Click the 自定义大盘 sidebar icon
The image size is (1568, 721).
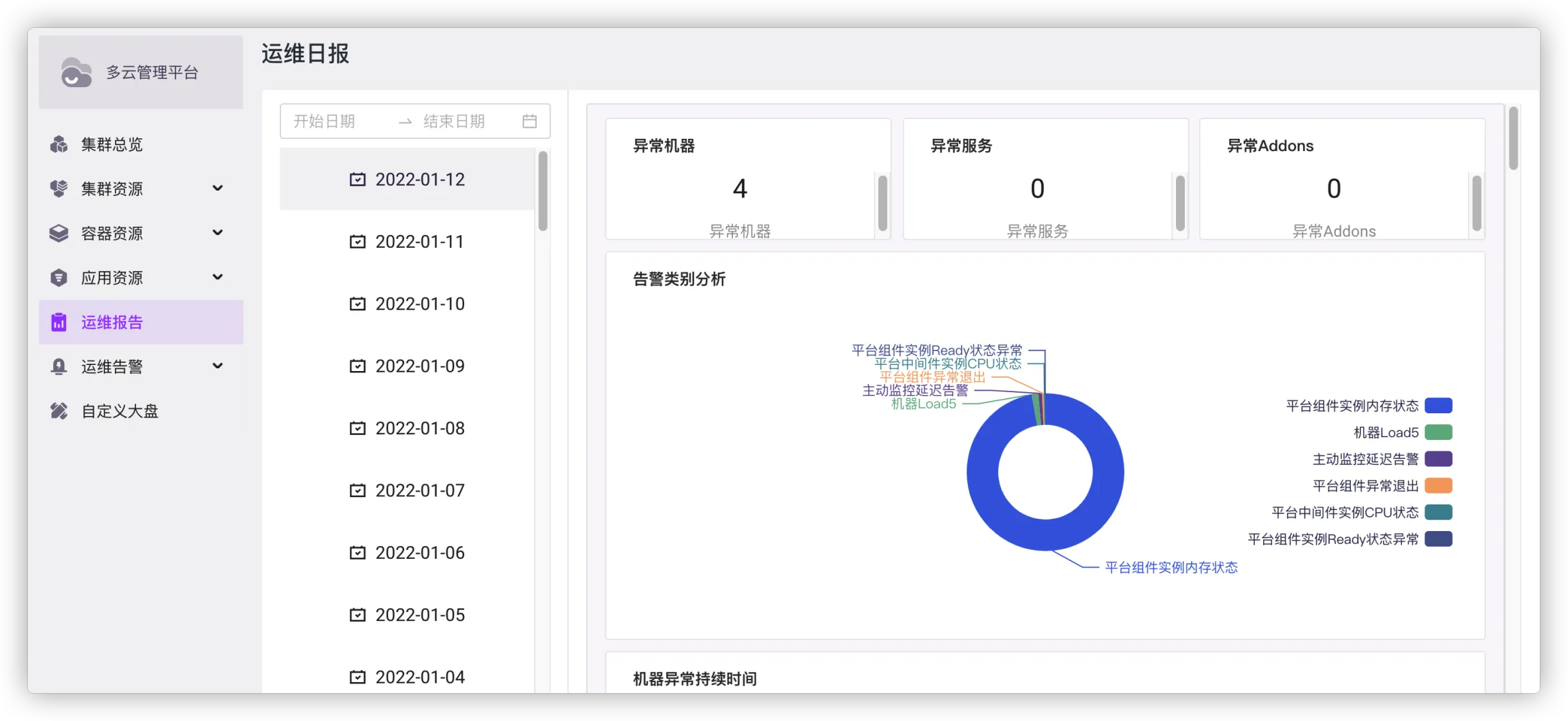(x=59, y=411)
